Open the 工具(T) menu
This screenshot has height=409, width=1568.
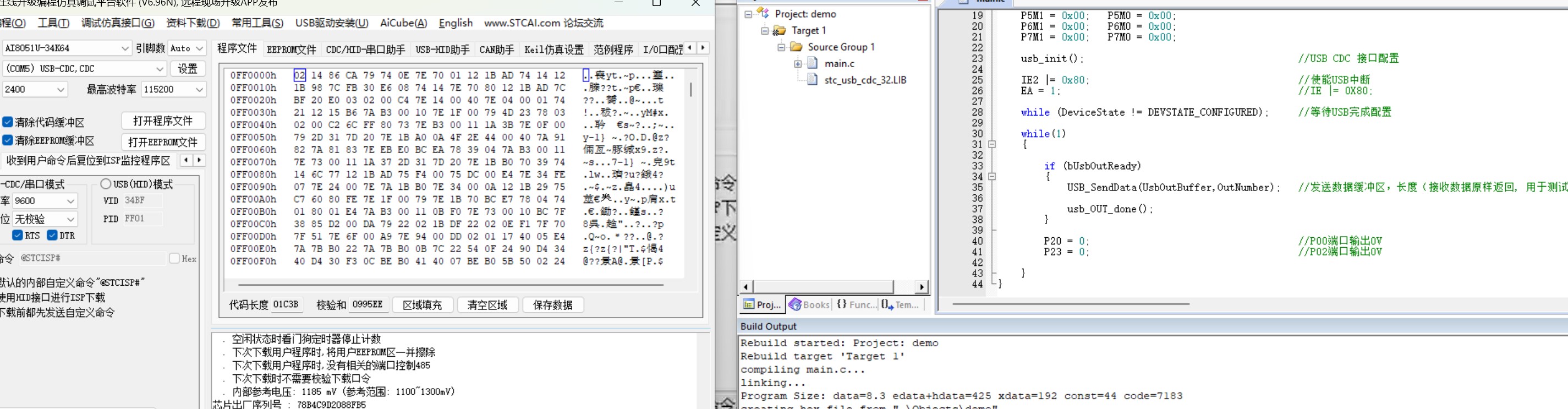(x=53, y=23)
